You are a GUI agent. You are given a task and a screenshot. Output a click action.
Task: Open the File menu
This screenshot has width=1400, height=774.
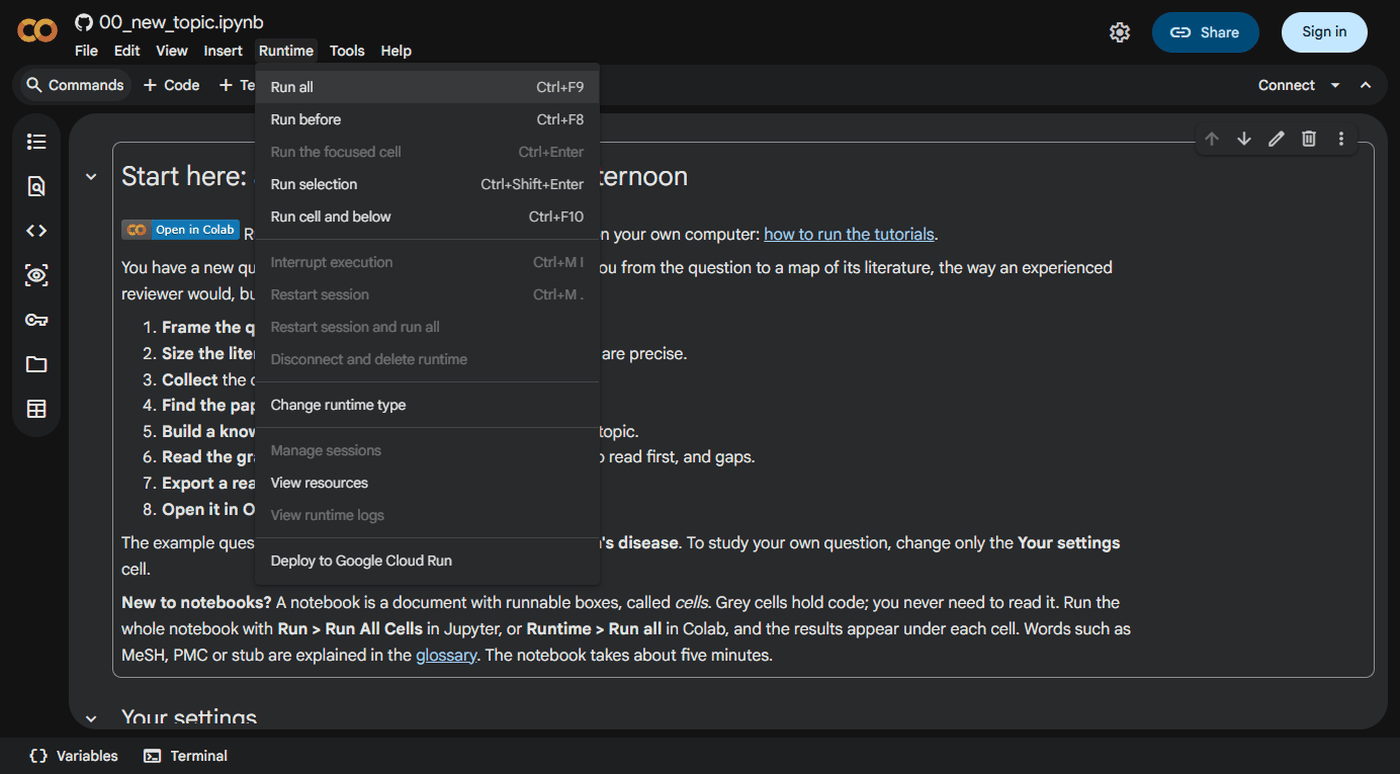(x=86, y=51)
